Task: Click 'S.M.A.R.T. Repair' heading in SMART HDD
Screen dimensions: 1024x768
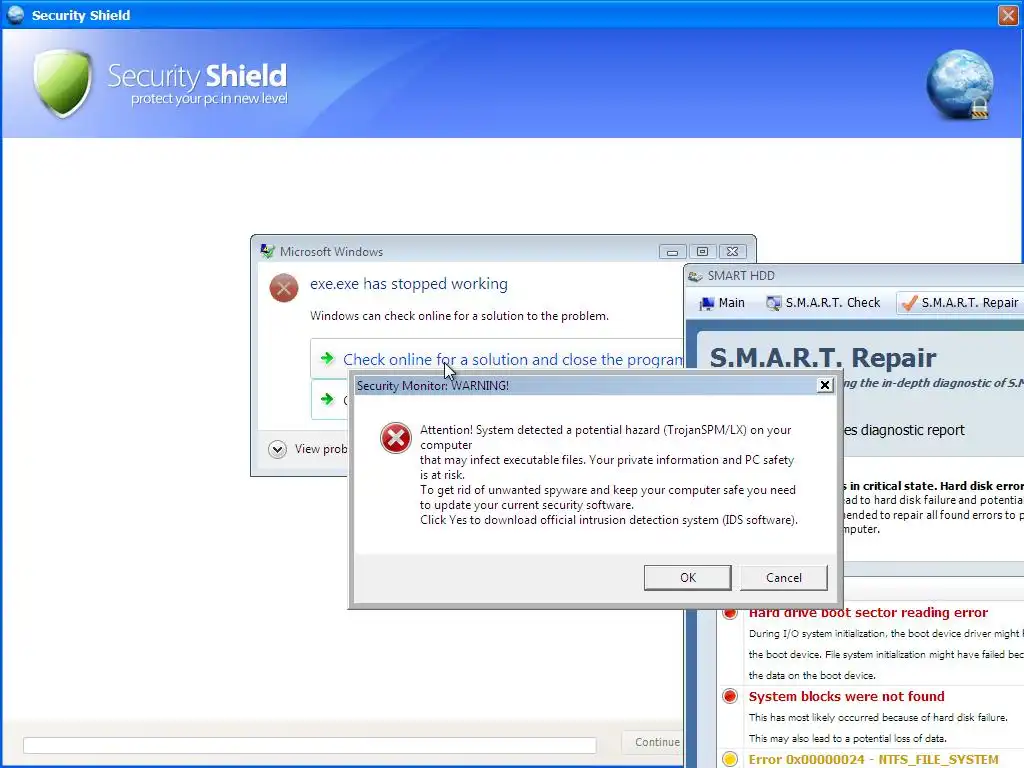Action: pos(822,358)
